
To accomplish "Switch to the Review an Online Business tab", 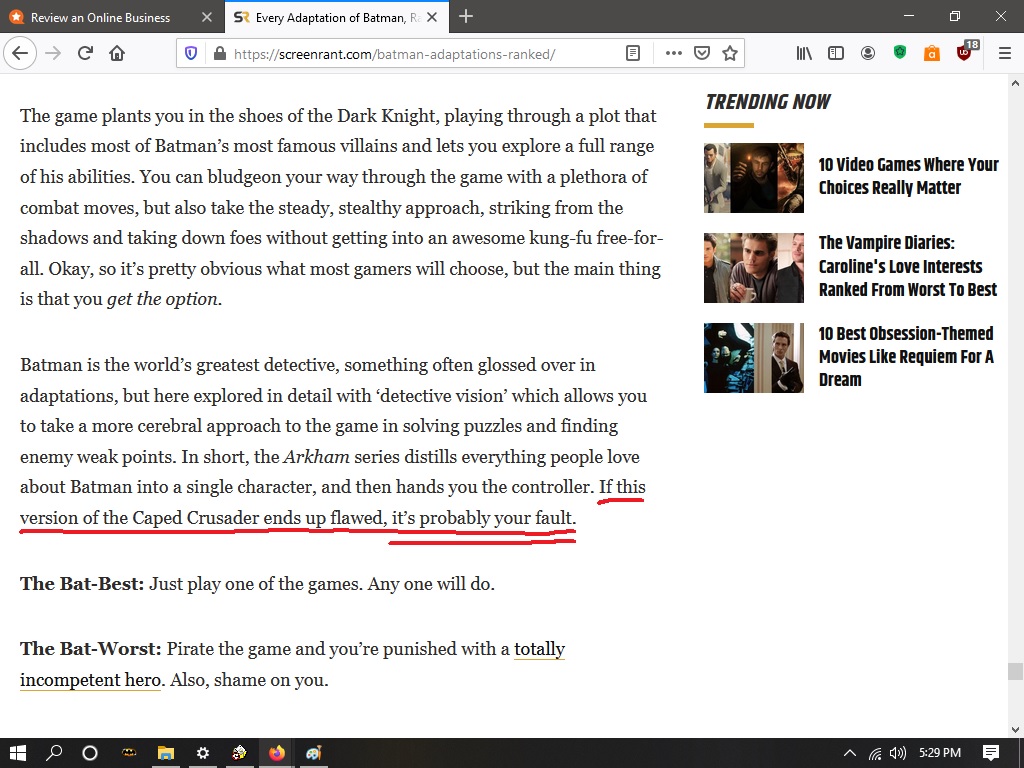I will (x=100, y=17).
